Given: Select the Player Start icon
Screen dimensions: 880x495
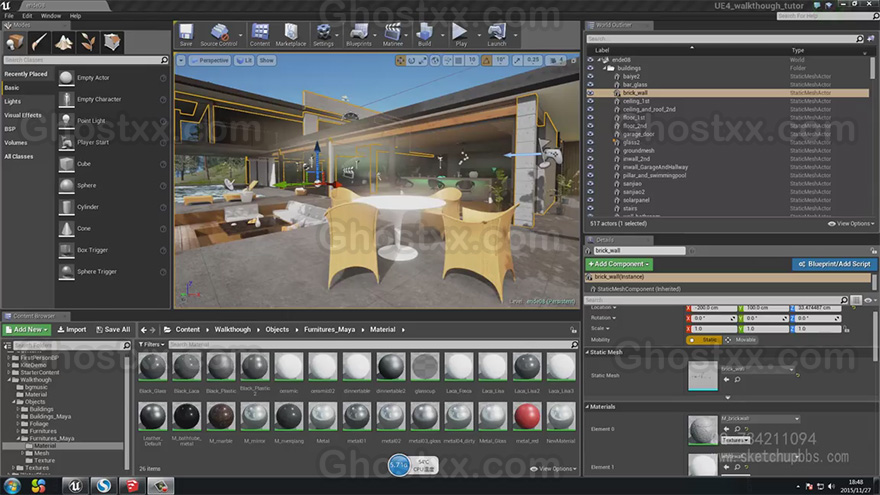Looking at the screenshot, I should (66, 143).
